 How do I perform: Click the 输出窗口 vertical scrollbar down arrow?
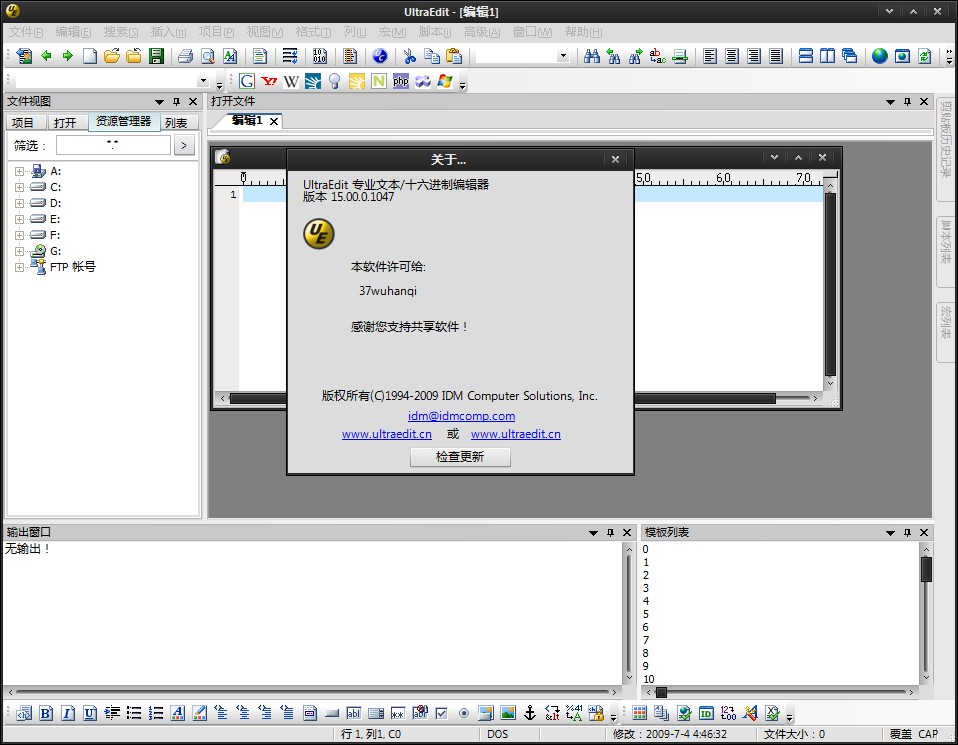[x=629, y=678]
